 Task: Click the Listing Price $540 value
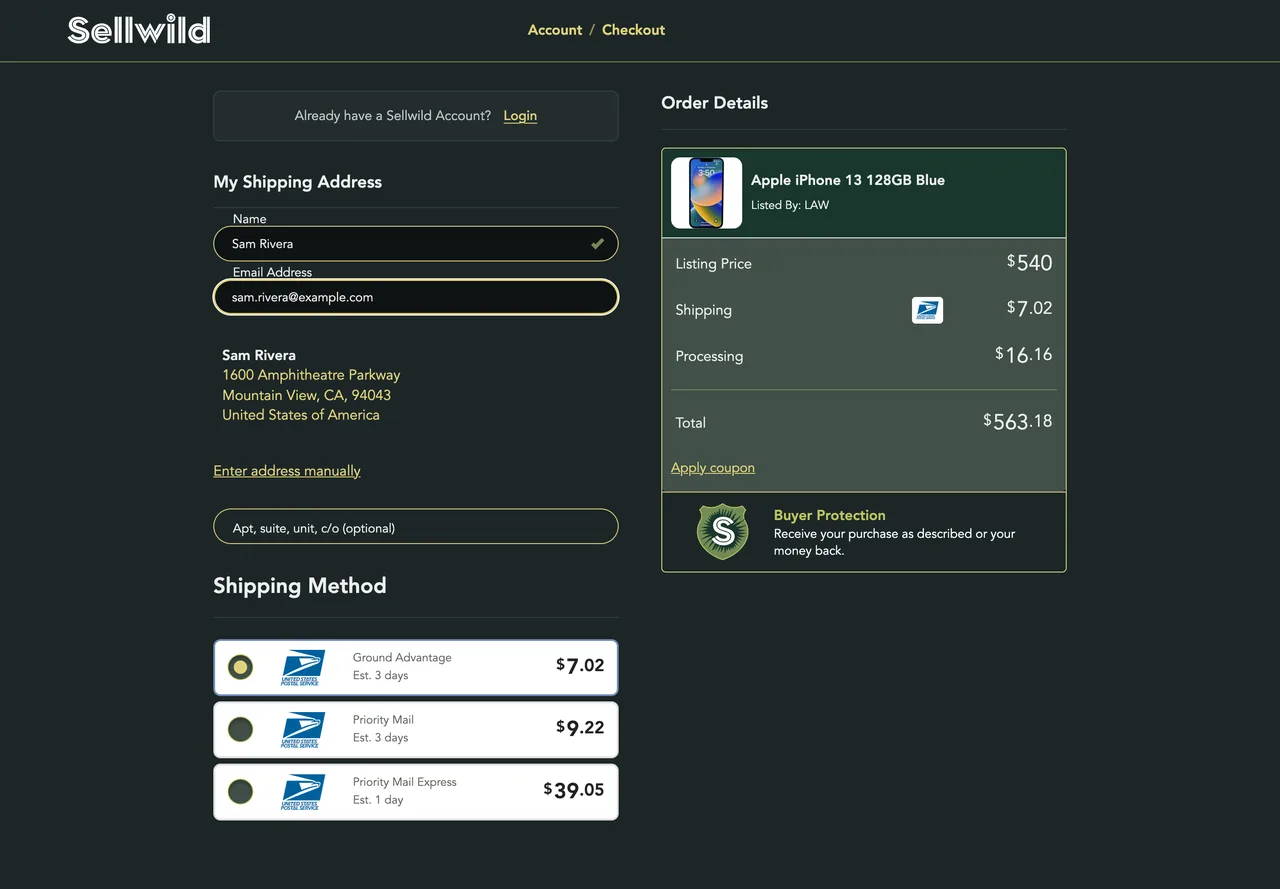(1030, 263)
